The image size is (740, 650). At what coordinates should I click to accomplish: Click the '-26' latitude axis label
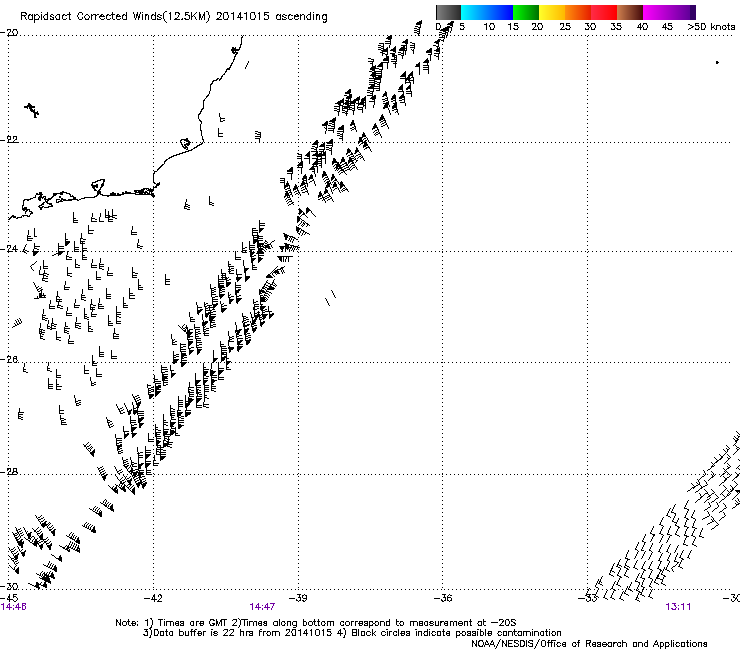click(x=9, y=360)
